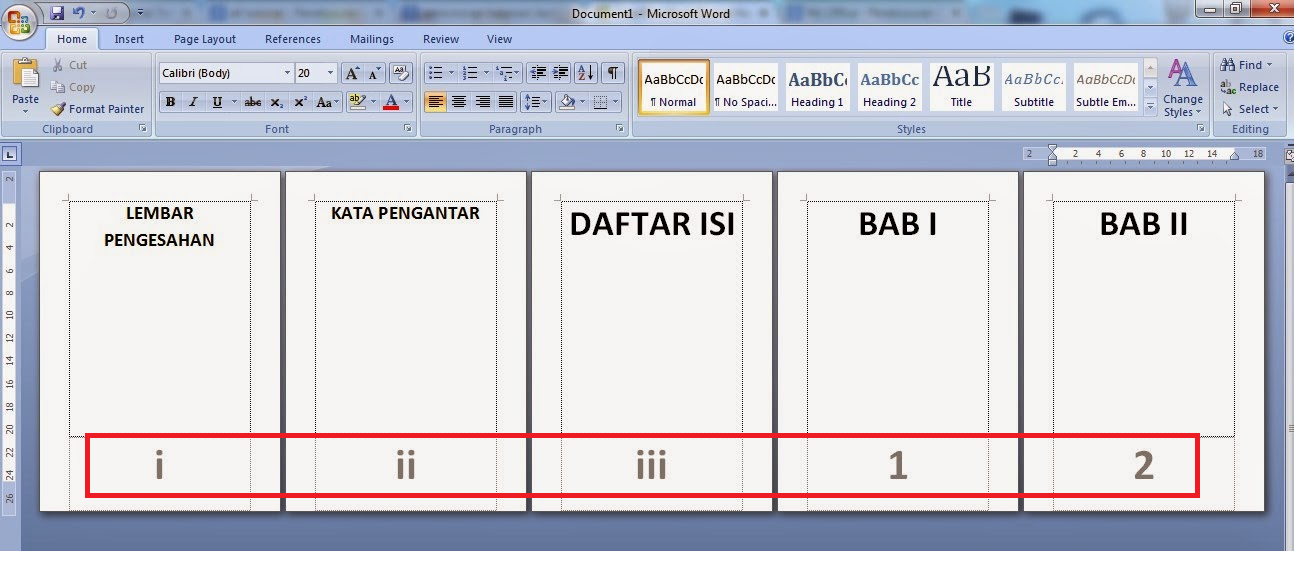Clear formatting with the eraser icon
The height and width of the screenshot is (570, 1294).
(x=401, y=73)
